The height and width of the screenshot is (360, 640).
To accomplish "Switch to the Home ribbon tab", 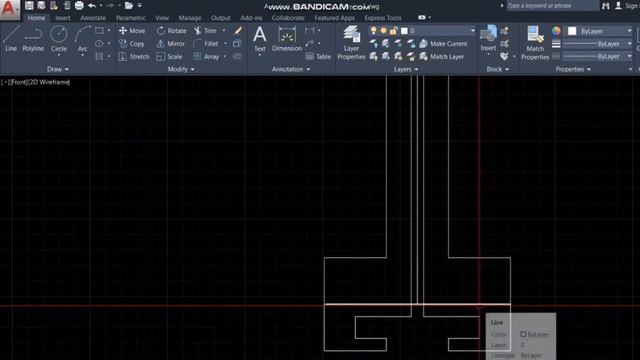I will [36, 18].
